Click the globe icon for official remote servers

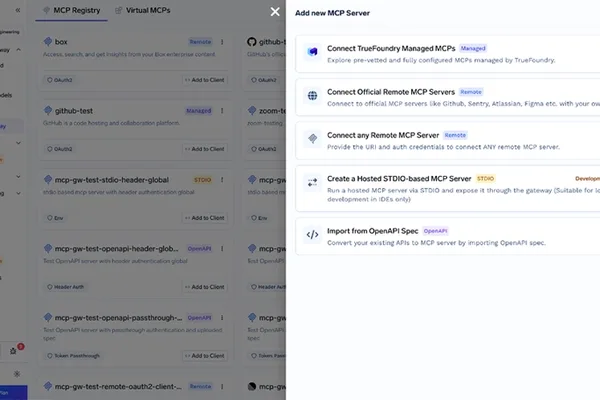(312, 95)
